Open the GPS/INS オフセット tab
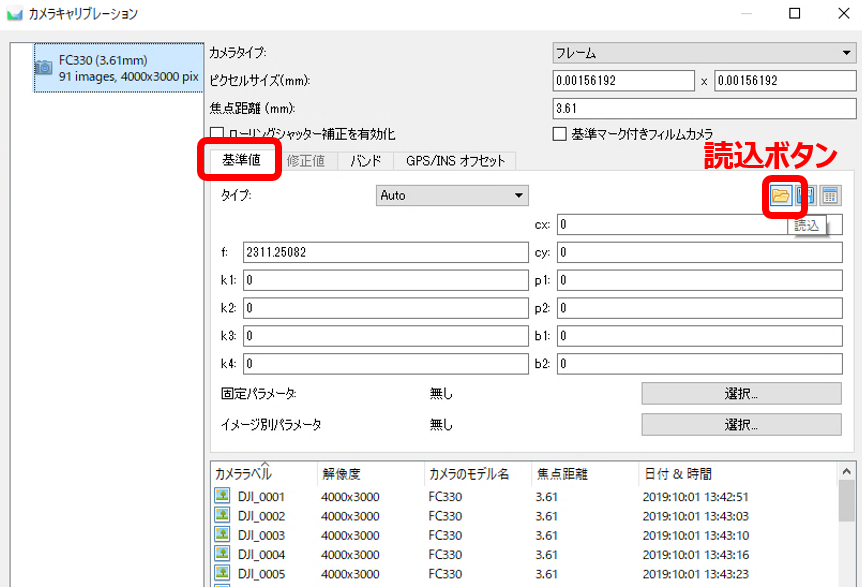 pyautogui.click(x=455, y=161)
